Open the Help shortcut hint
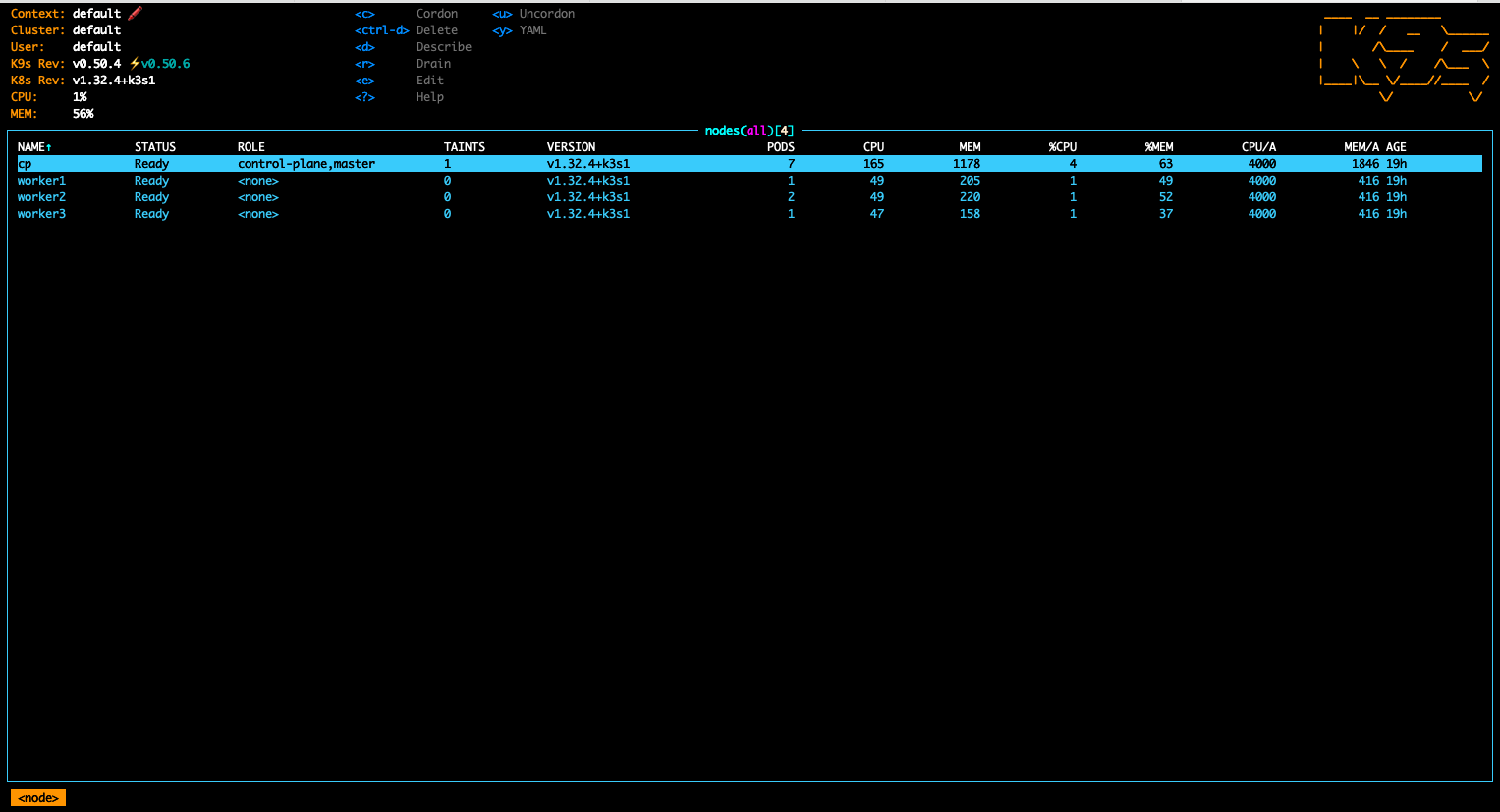Viewport: 1500px width, 812px height. click(429, 97)
